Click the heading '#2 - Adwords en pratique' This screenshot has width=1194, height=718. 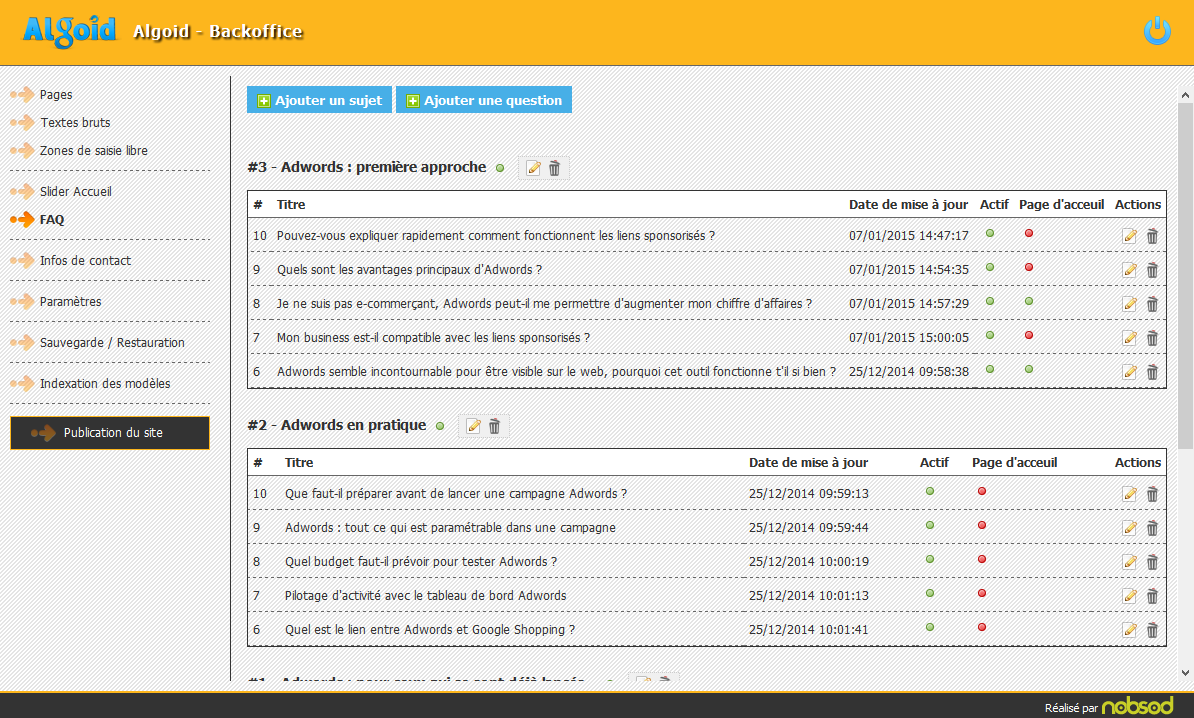coord(337,426)
